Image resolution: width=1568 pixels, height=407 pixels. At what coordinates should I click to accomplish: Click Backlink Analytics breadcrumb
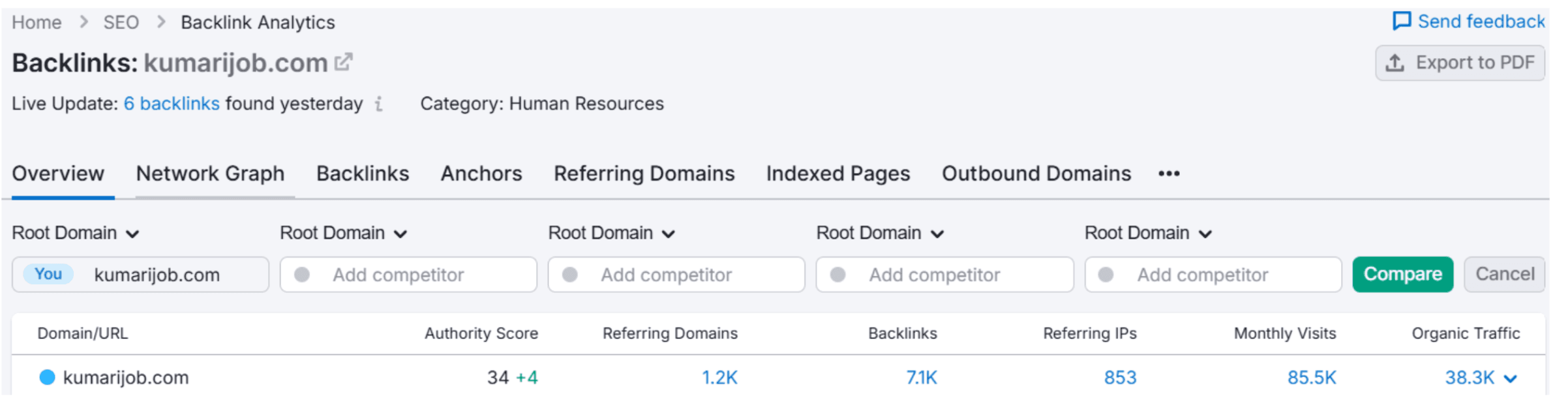[x=258, y=22]
